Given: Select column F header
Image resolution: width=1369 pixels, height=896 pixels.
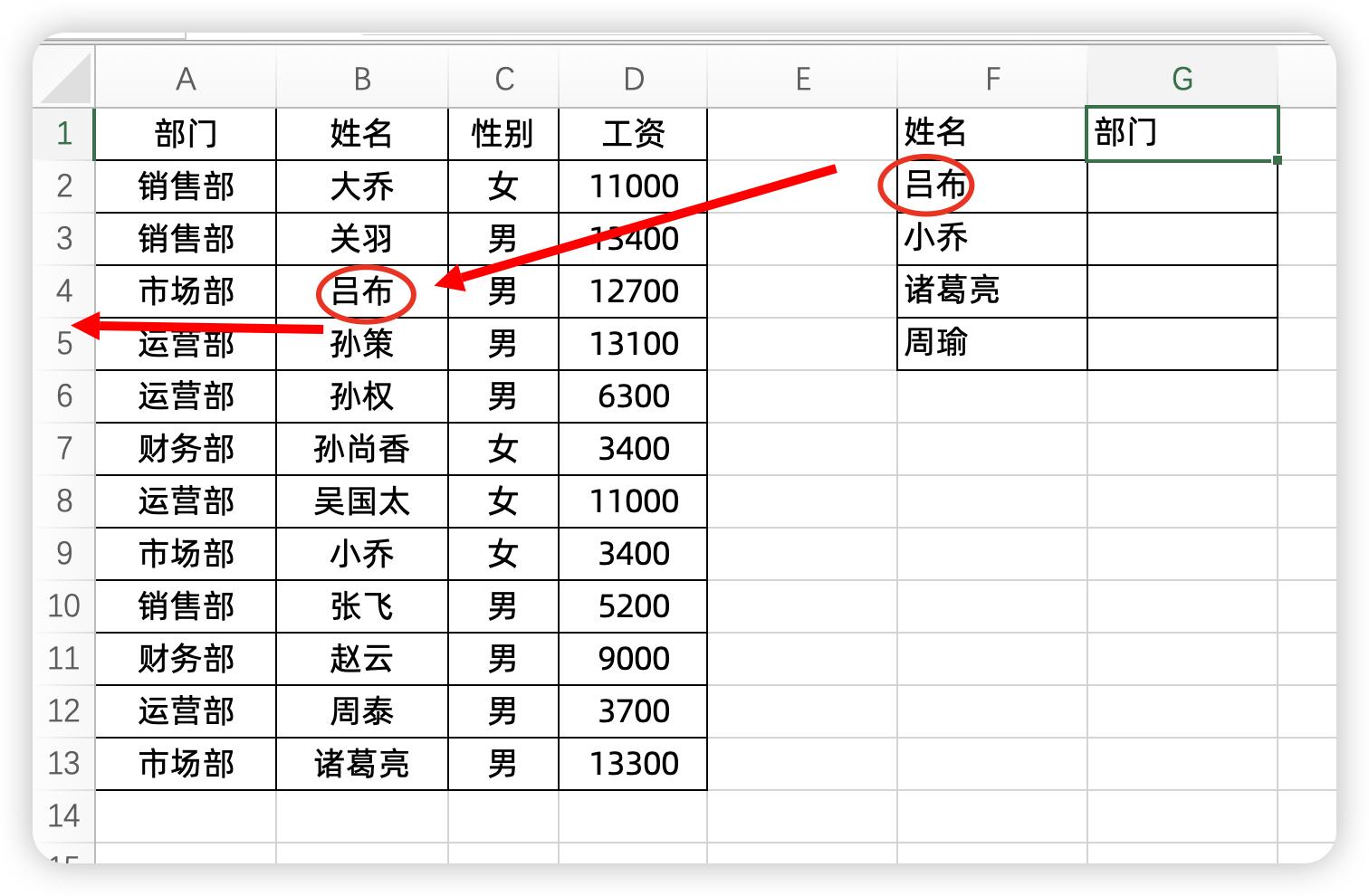Looking at the screenshot, I should click(x=992, y=79).
